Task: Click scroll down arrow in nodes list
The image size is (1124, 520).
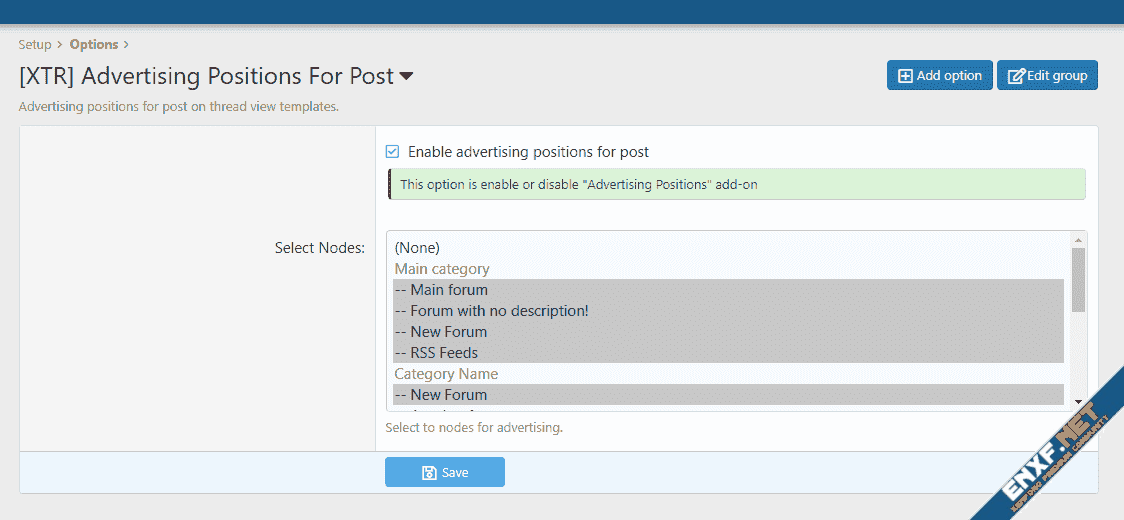Action: 1078,402
